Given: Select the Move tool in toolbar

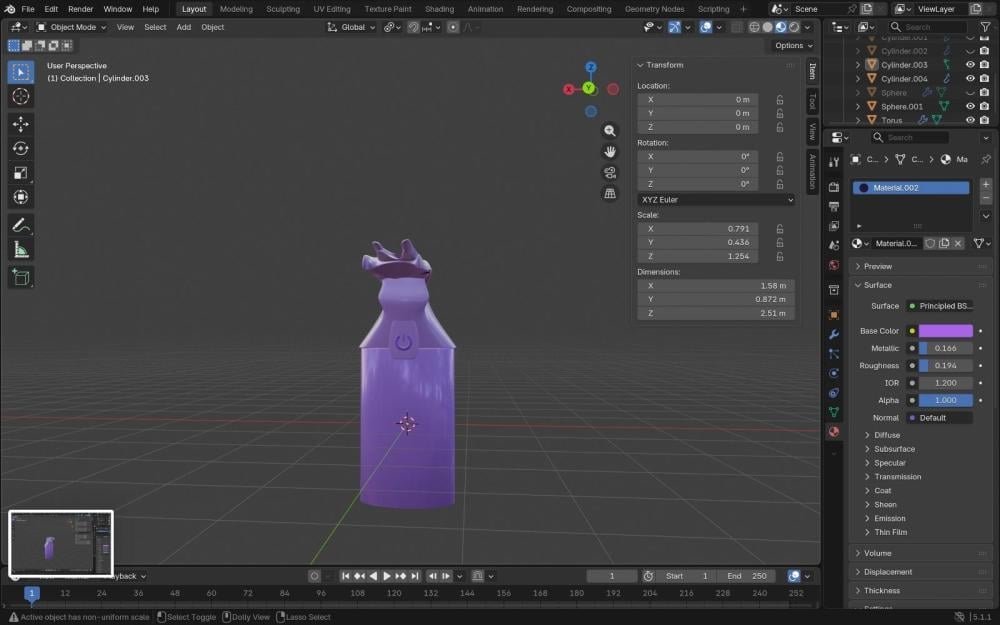Looking at the screenshot, I should tap(20, 124).
